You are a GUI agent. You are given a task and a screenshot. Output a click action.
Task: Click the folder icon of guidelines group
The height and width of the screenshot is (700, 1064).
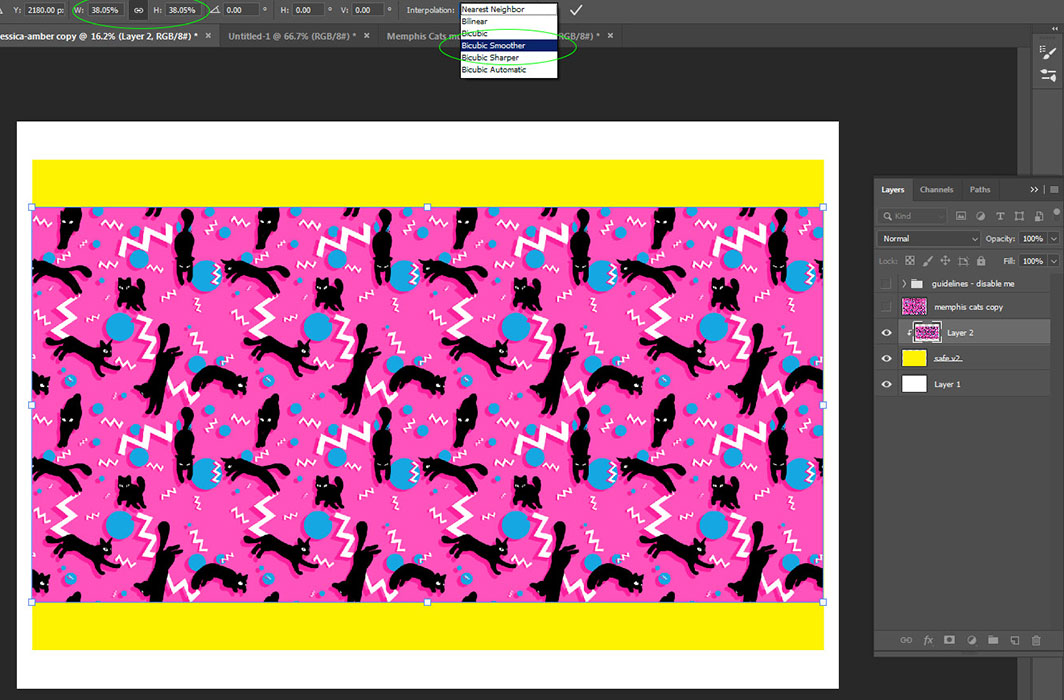point(917,284)
